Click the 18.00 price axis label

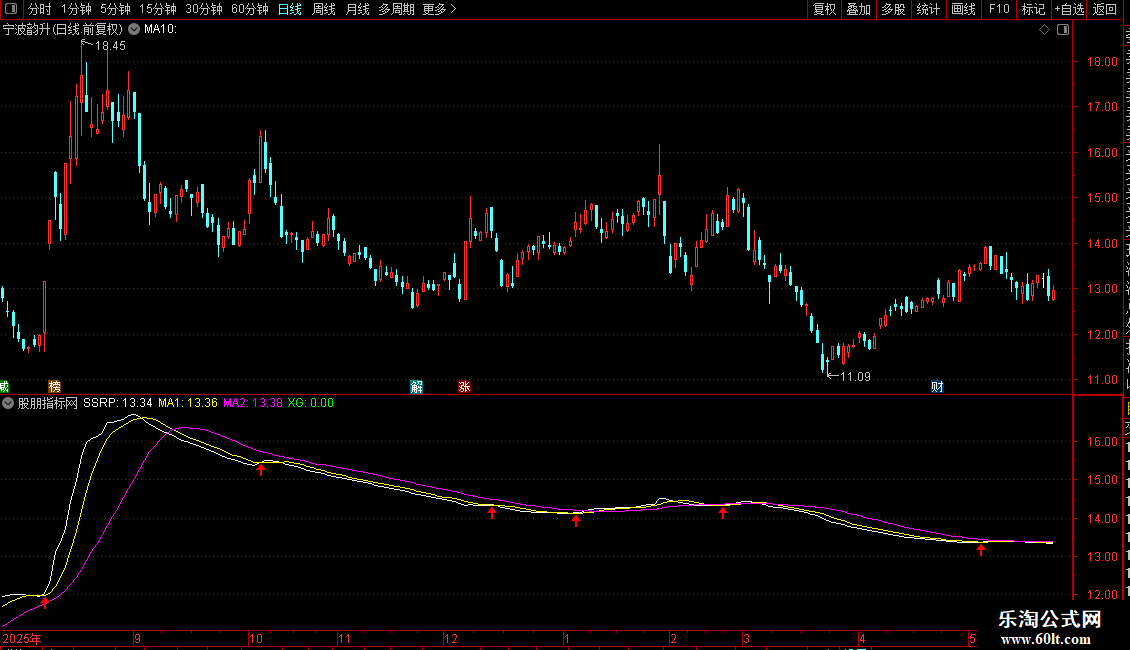click(x=1103, y=62)
